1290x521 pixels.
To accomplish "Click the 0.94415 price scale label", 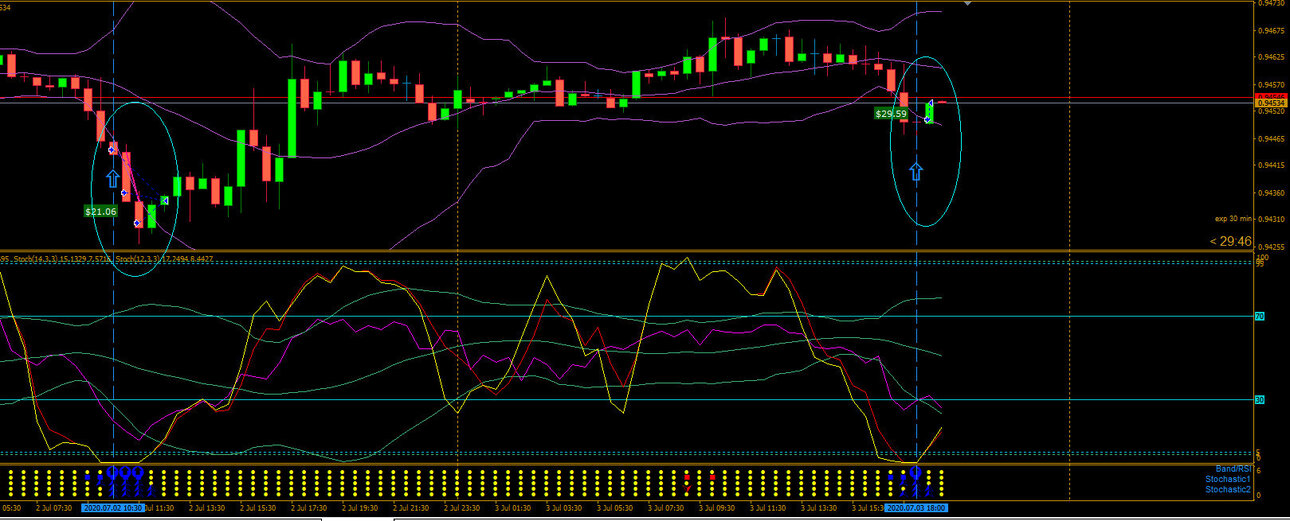I will click(1273, 166).
